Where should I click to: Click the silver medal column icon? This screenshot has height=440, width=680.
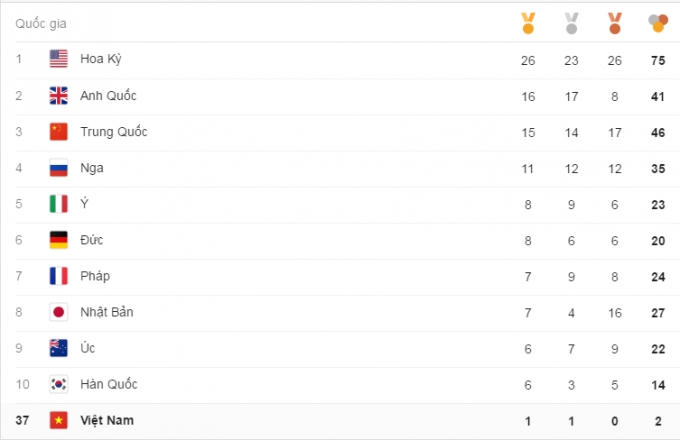click(571, 21)
